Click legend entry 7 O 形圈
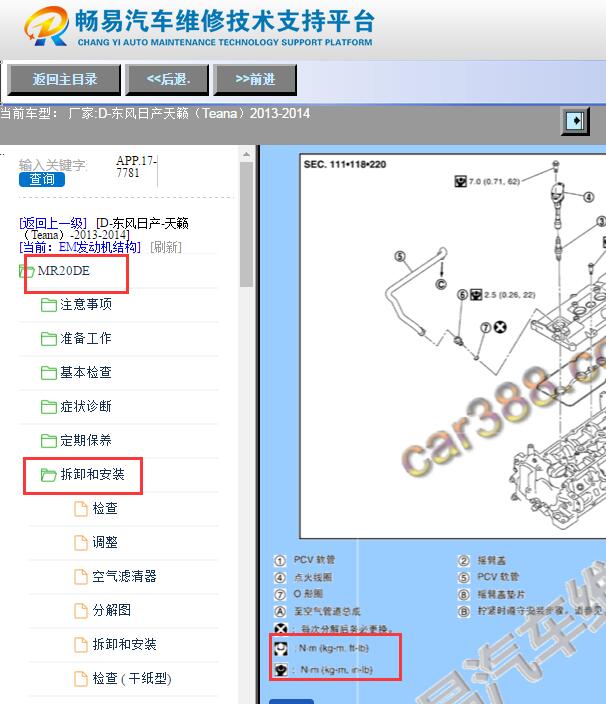Image resolution: width=606 pixels, height=704 pixels. click(x=299, y=594)
